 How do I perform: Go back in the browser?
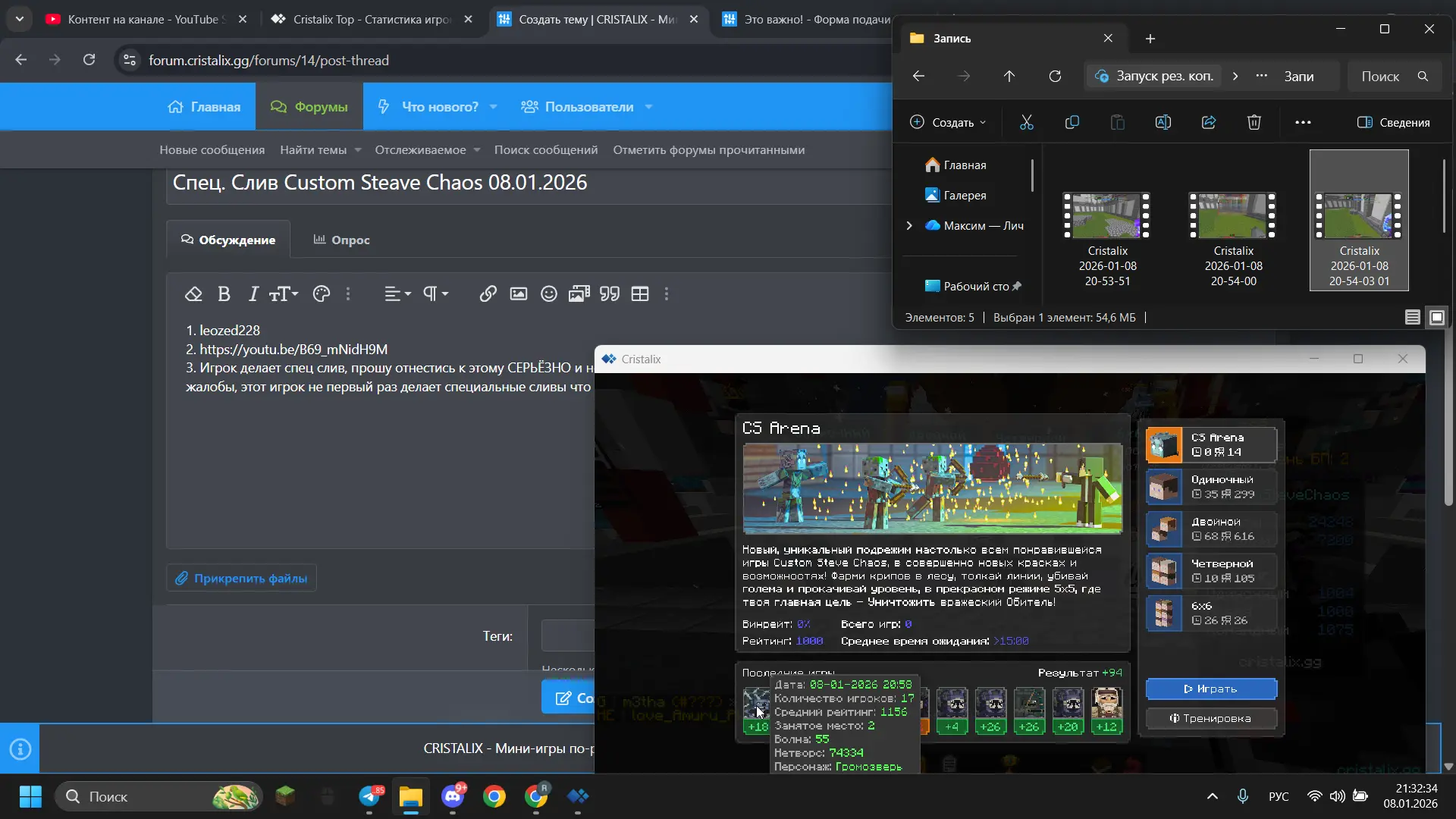coord(20,60)
